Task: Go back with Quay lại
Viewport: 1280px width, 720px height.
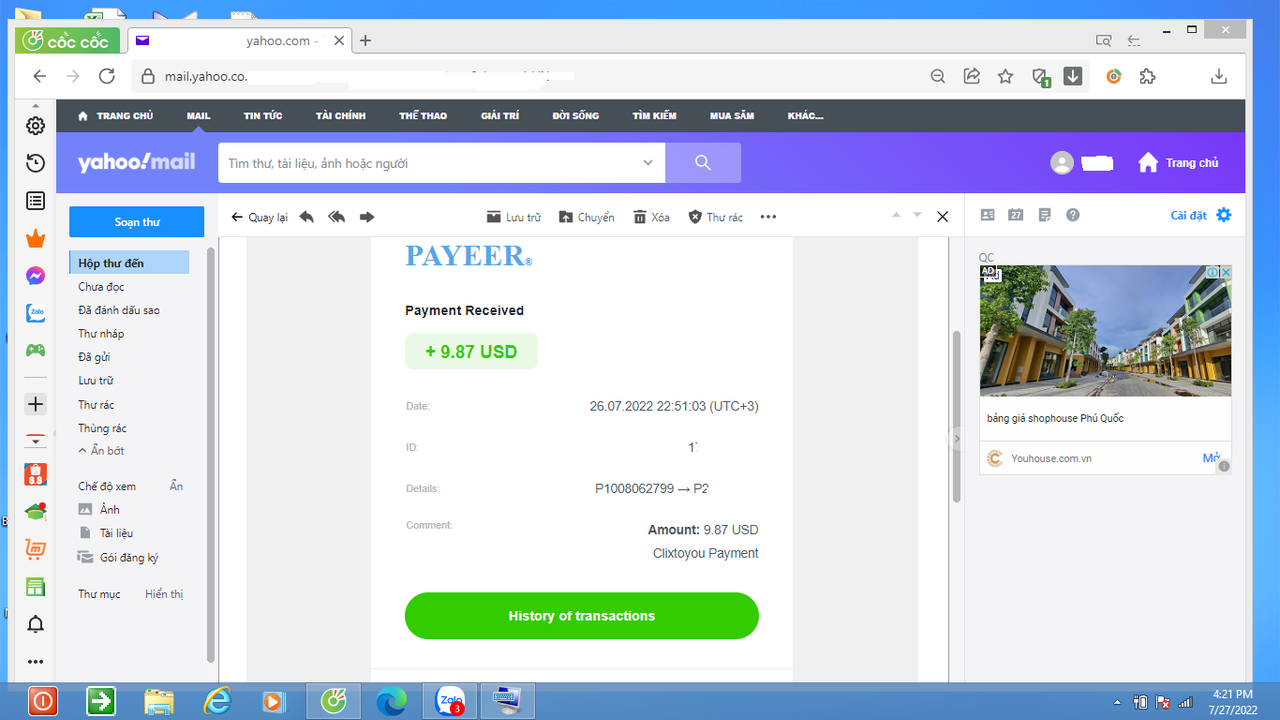Action: (x=259, y=217)
